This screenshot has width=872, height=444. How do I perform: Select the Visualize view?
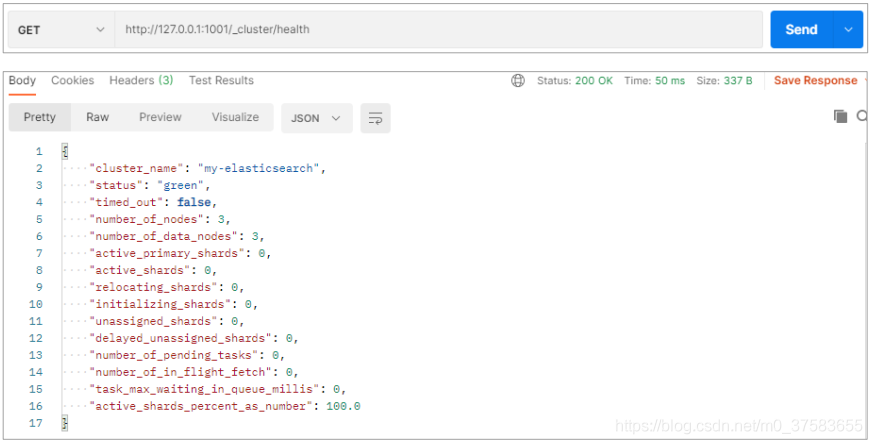click(235, 117)
